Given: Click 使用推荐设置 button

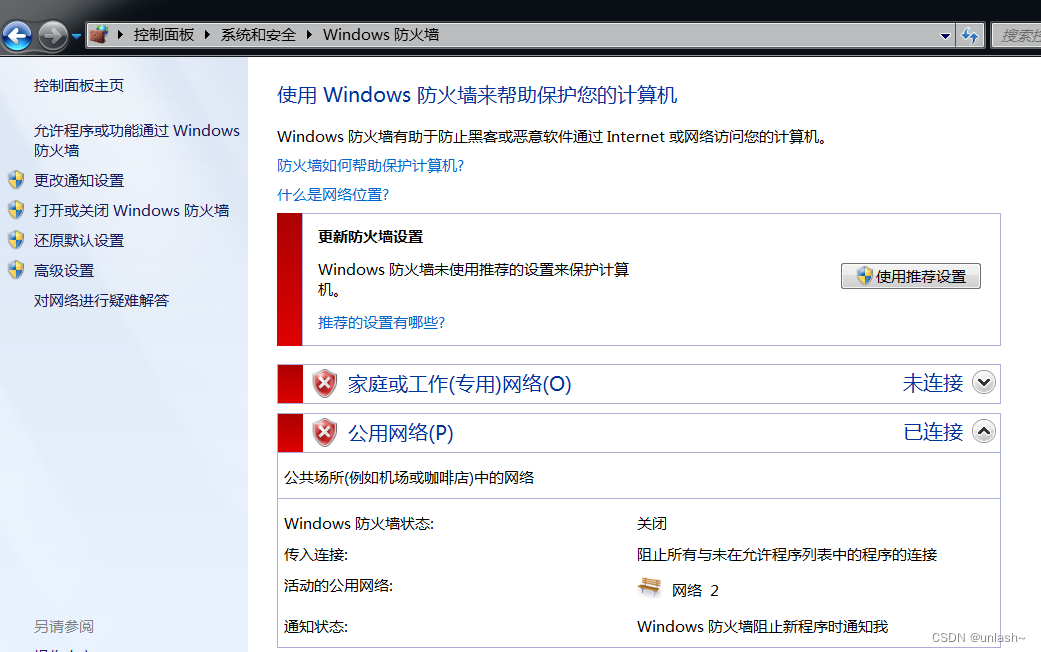Looking at the screenshot, I should tap(910, 276).
